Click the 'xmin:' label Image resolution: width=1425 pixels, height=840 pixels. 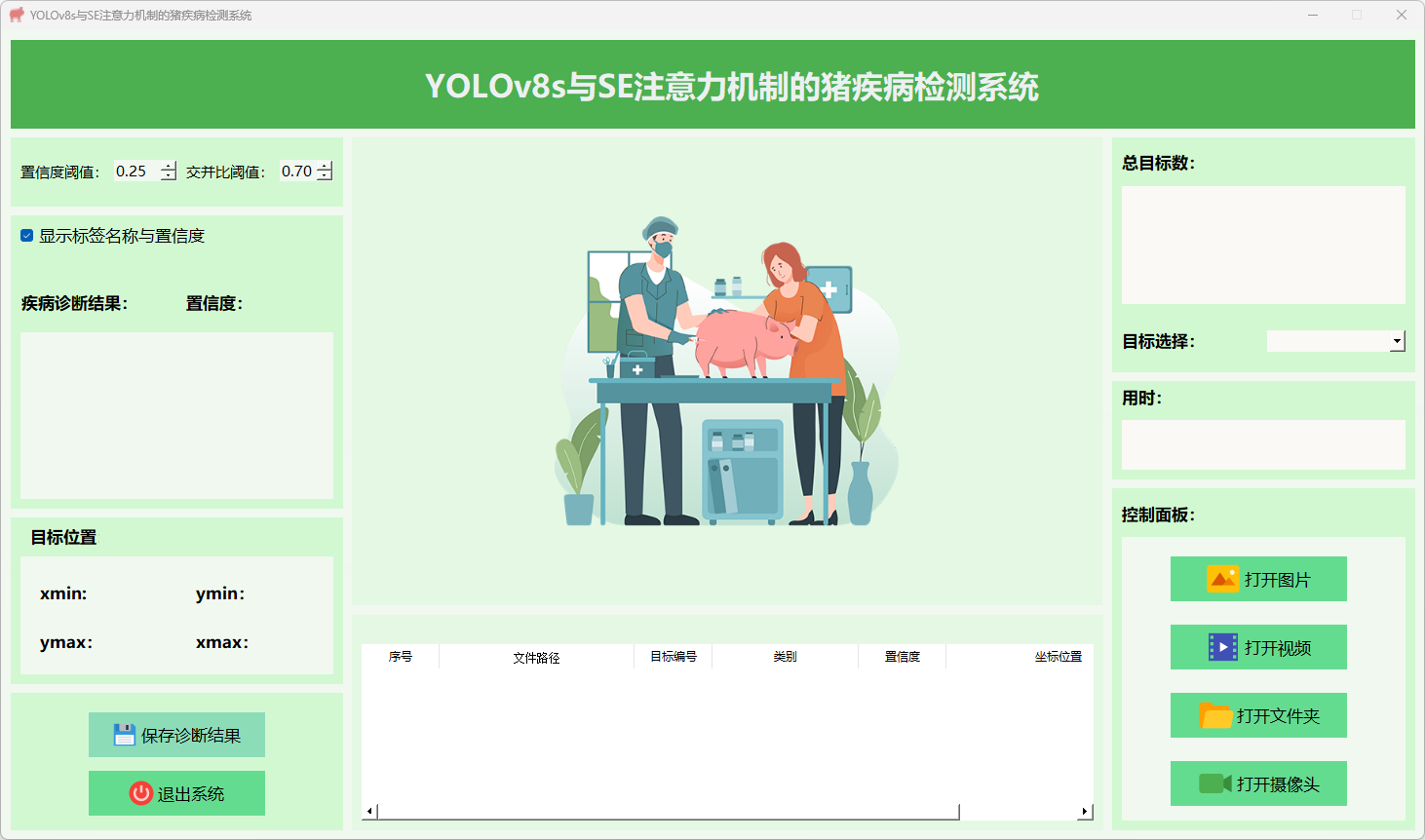click(x=63, y=593)
